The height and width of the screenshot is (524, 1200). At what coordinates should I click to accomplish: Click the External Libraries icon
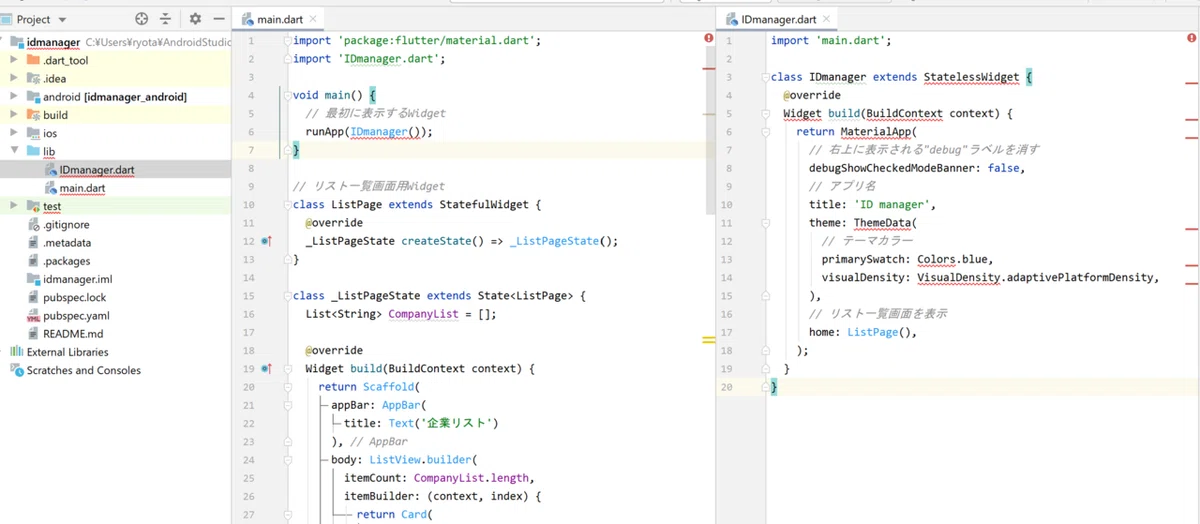[17, 352]
